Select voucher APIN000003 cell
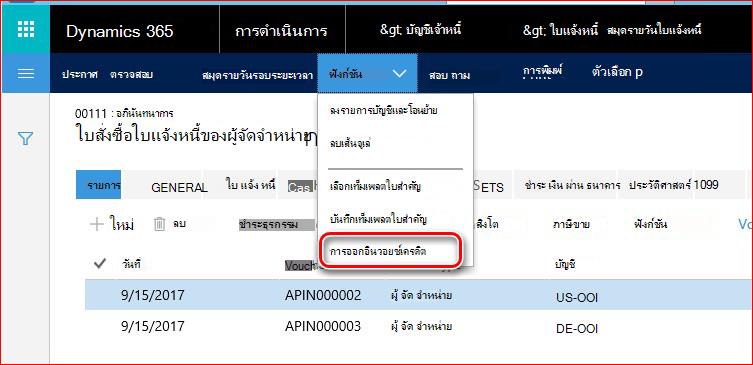 click(x=323, y=326)
